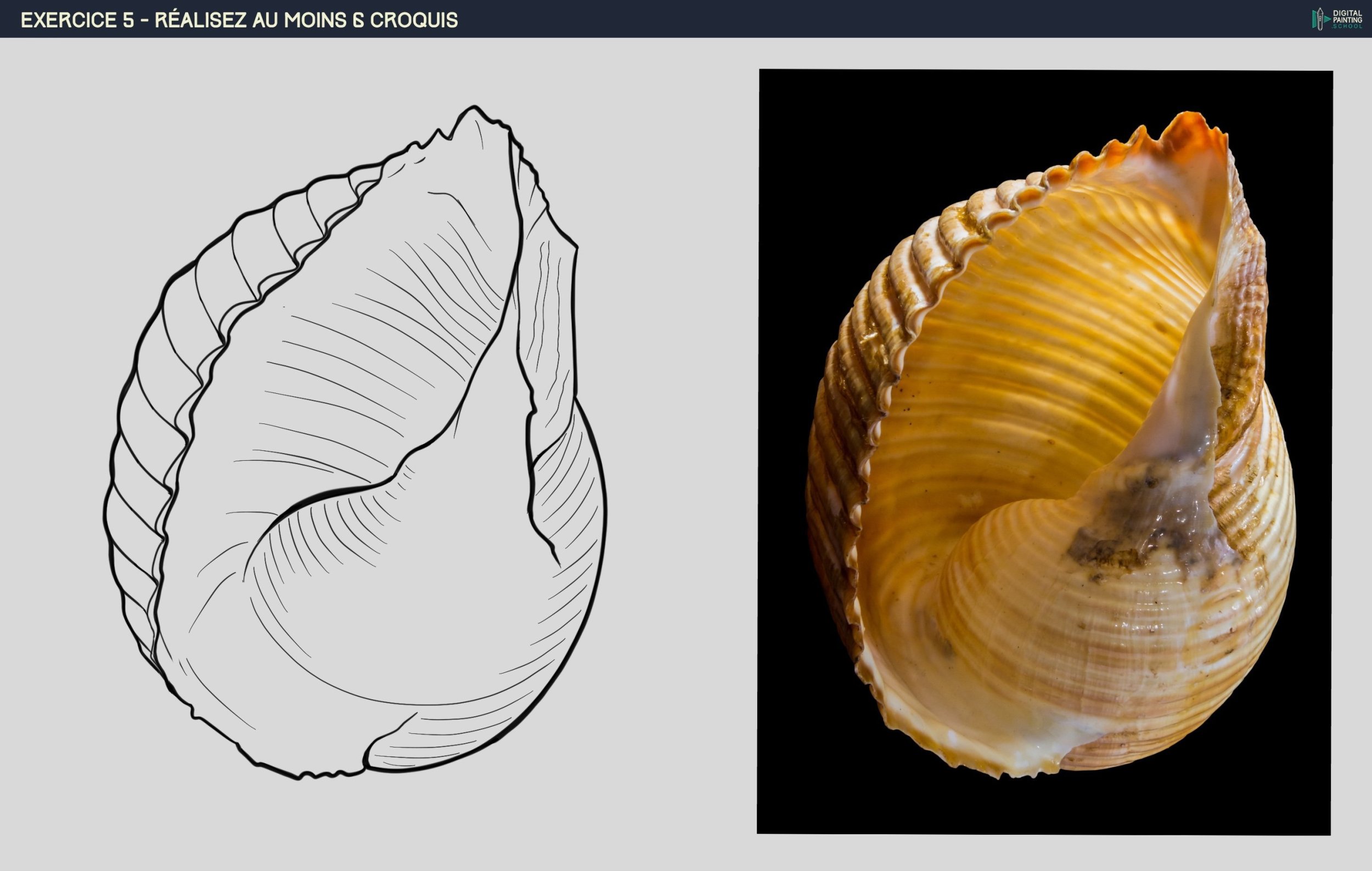Select the shell reference photo
The width and height of the screenshot is (1372, 871).
pyautogui.click(x=1044, y=452)
